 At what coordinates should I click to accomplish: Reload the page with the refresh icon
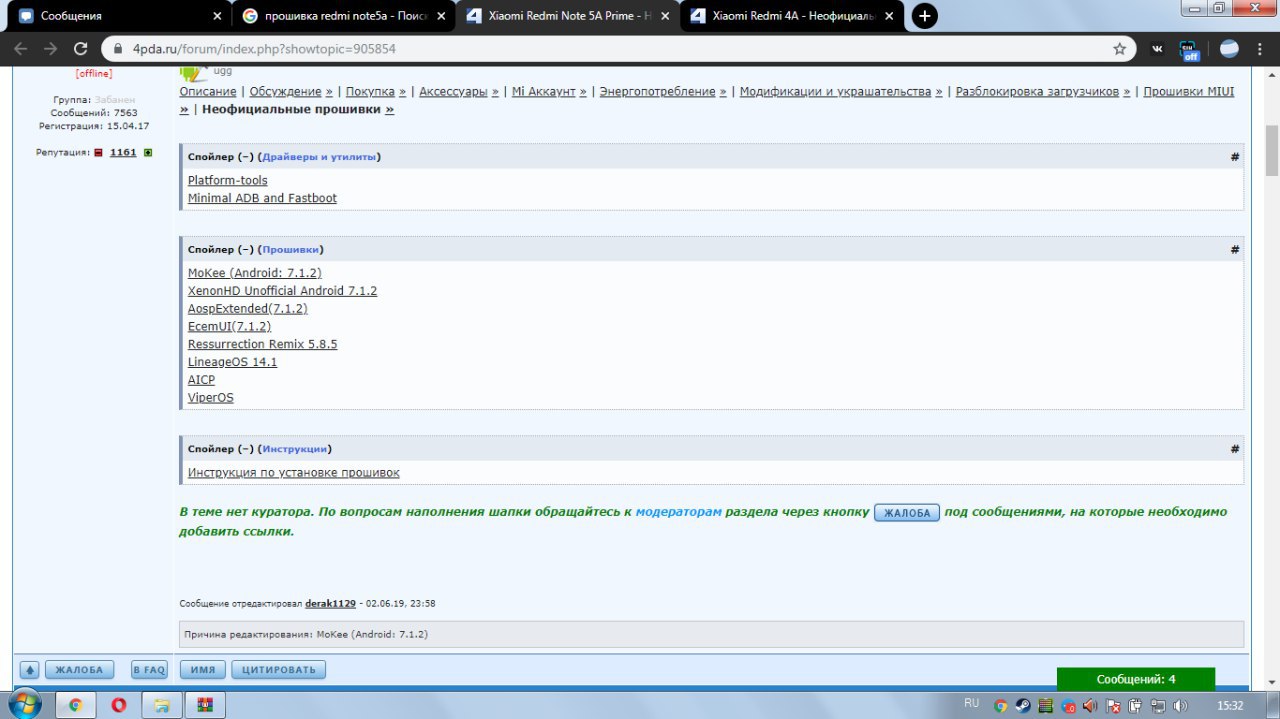(81, 48)
